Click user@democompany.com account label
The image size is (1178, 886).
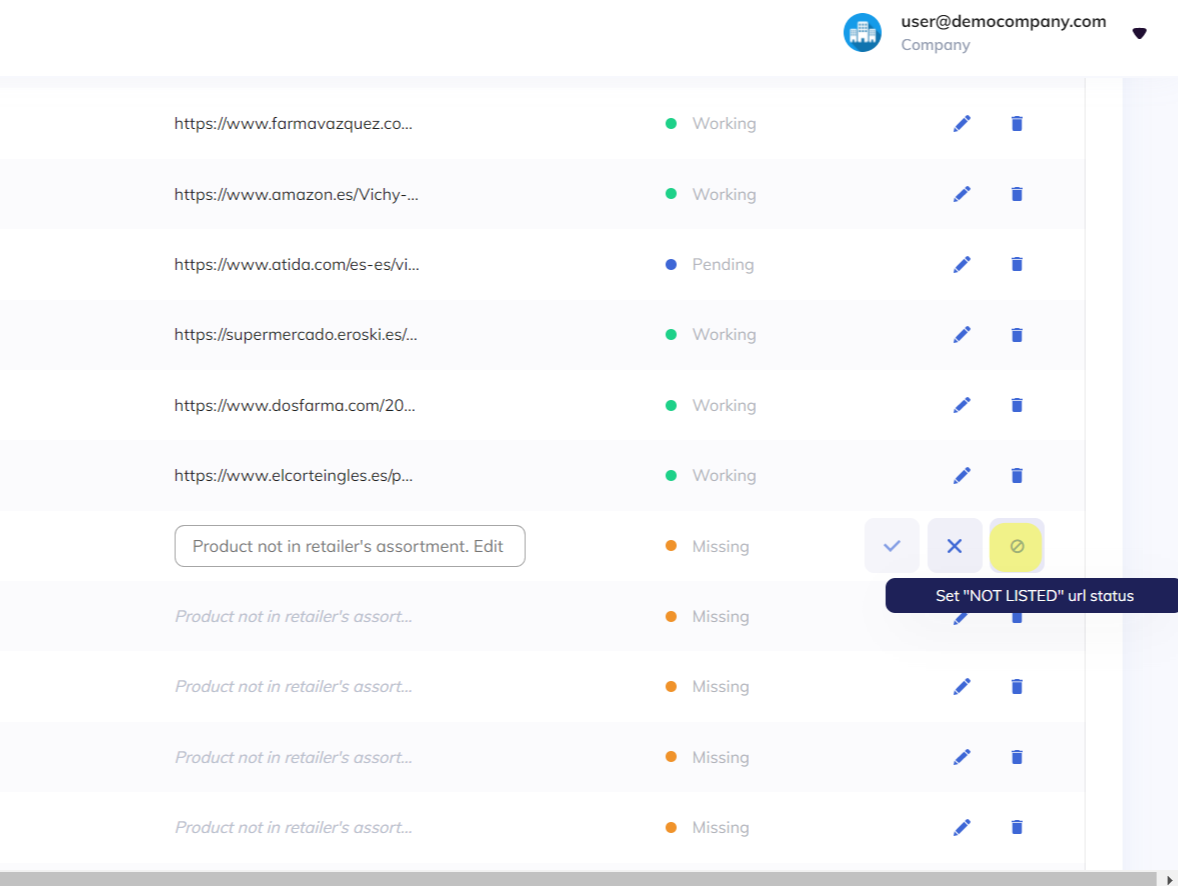pyautogui.click(x=1003, y=21)
